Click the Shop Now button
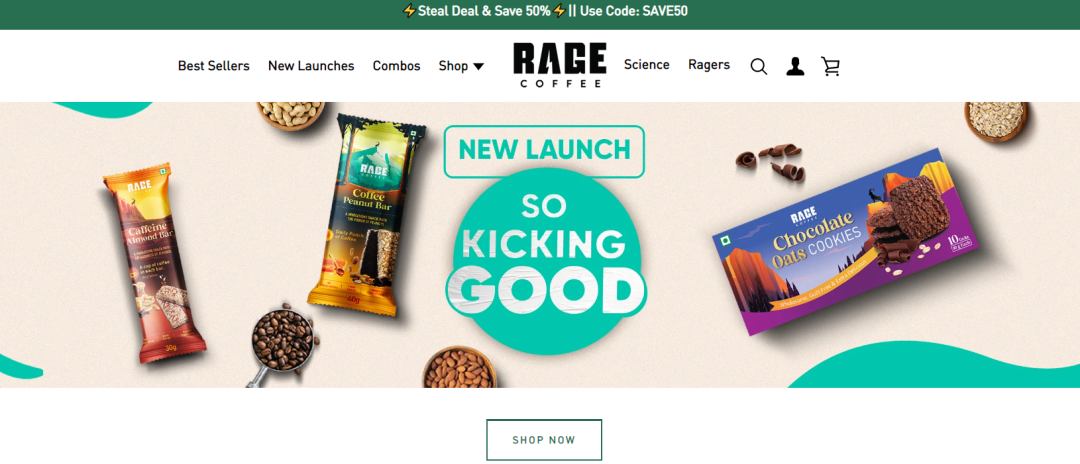1080x464 pixels. click(544, 440)
